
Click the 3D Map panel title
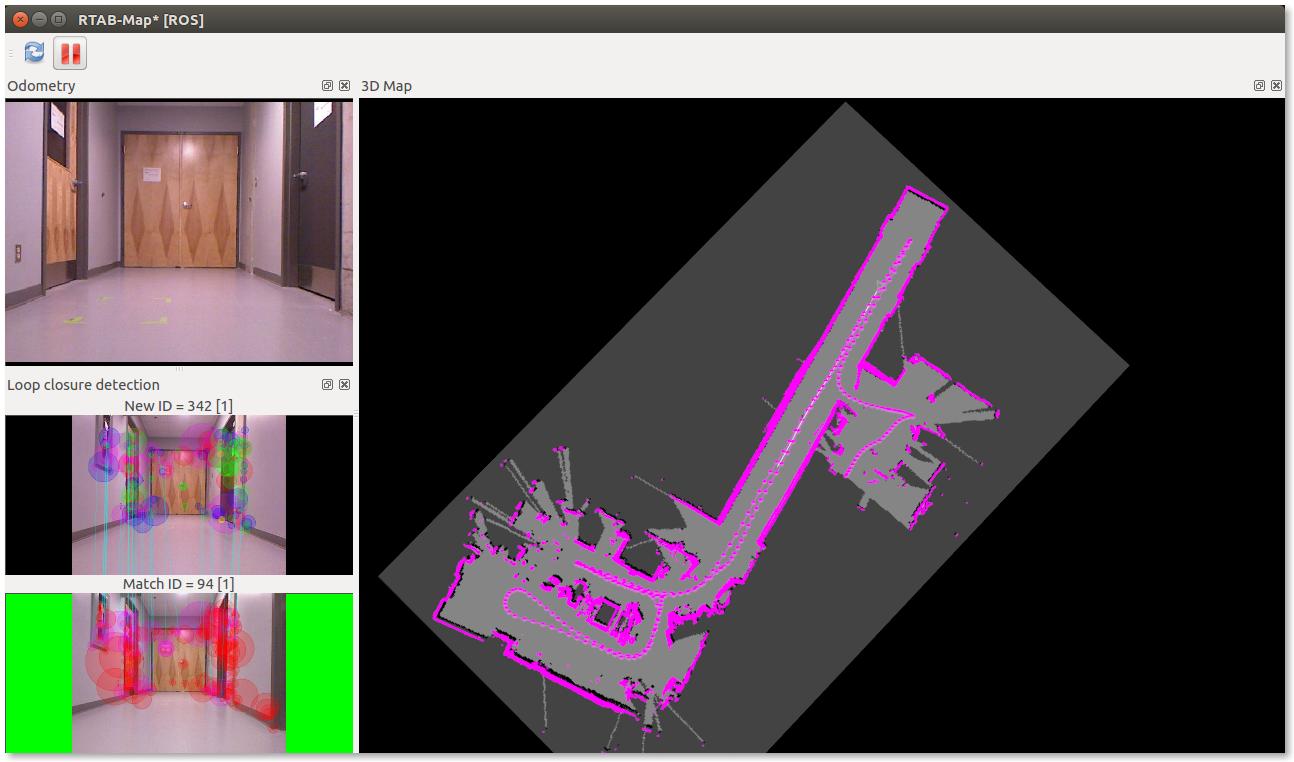(386, 86)
